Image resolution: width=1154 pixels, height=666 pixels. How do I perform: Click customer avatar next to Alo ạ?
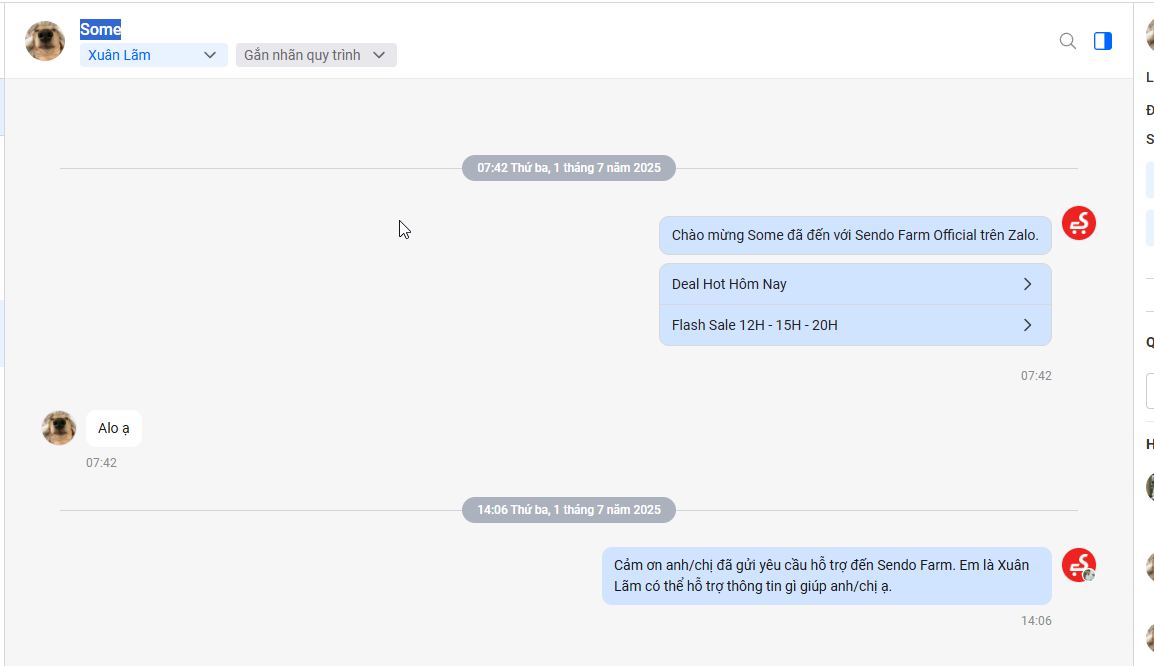[59, 428]
